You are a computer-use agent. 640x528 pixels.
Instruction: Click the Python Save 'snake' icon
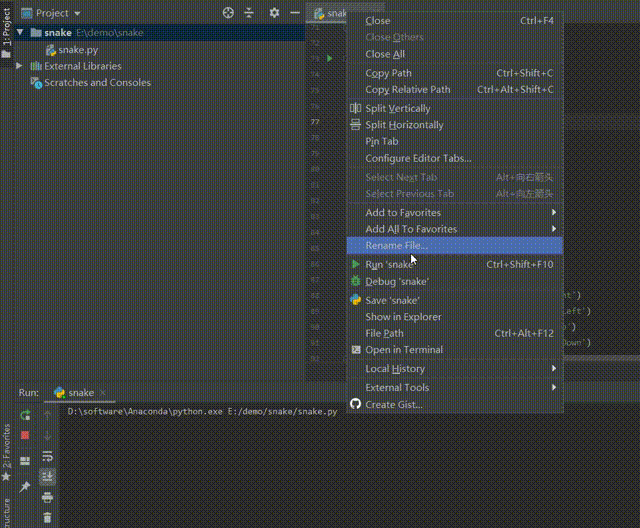point(356,300)
